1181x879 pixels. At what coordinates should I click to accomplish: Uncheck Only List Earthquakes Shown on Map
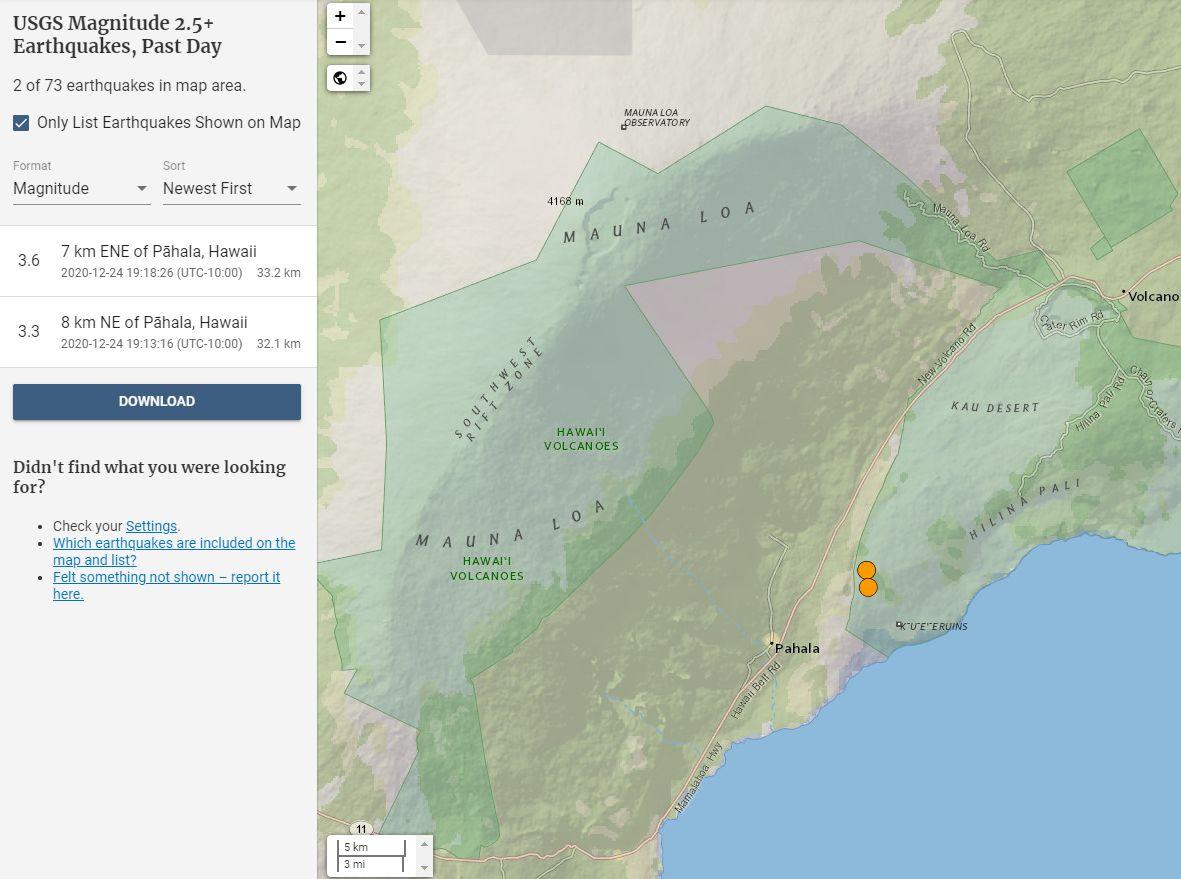[21, 123]
